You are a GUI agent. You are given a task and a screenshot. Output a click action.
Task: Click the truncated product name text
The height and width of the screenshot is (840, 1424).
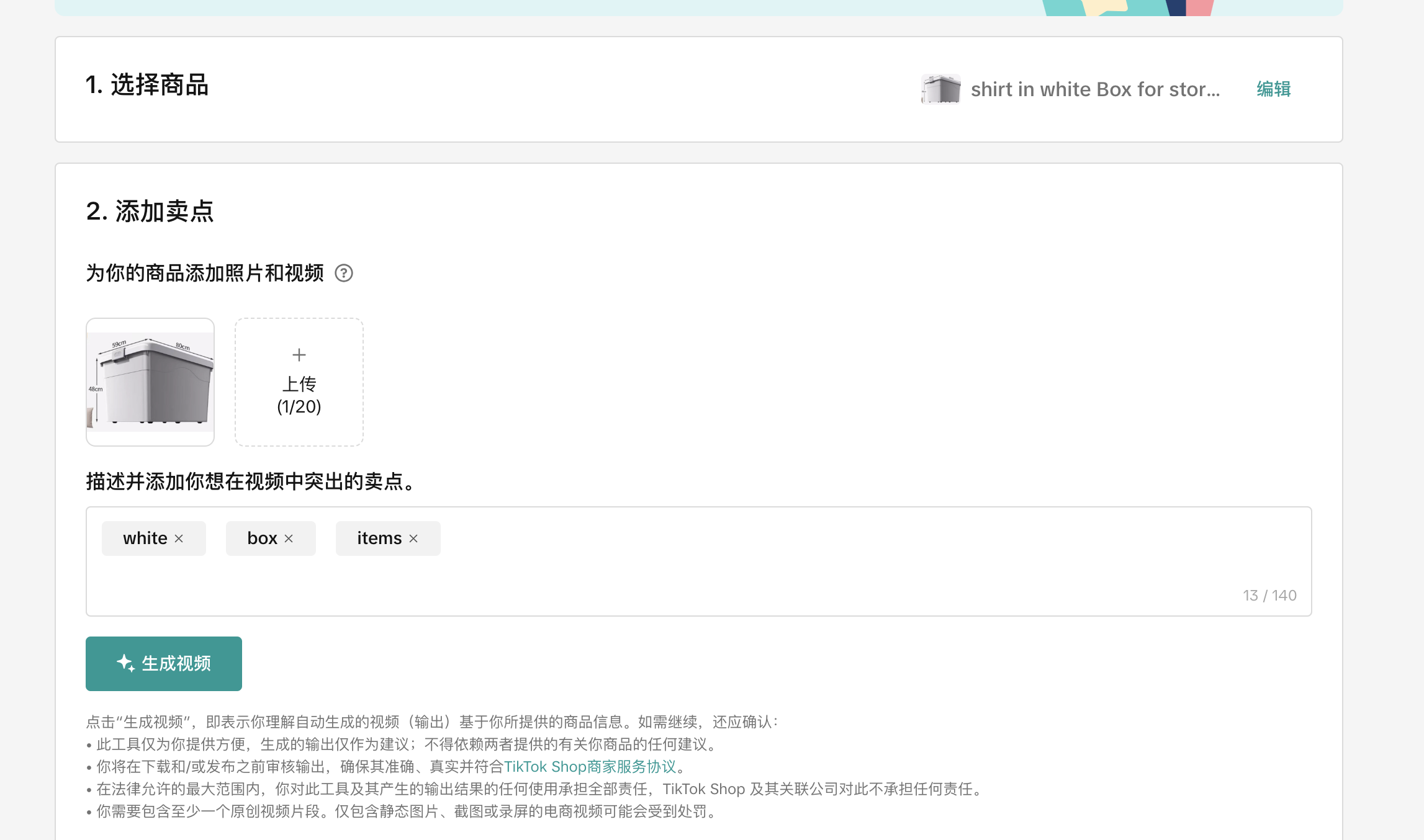tap(1095, 89)
